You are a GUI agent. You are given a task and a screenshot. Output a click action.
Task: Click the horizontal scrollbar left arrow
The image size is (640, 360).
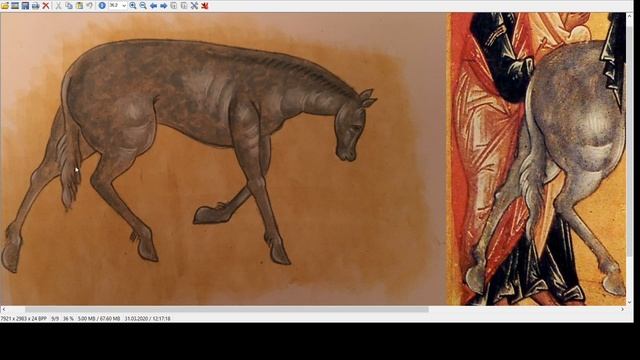tap(4, 309)
